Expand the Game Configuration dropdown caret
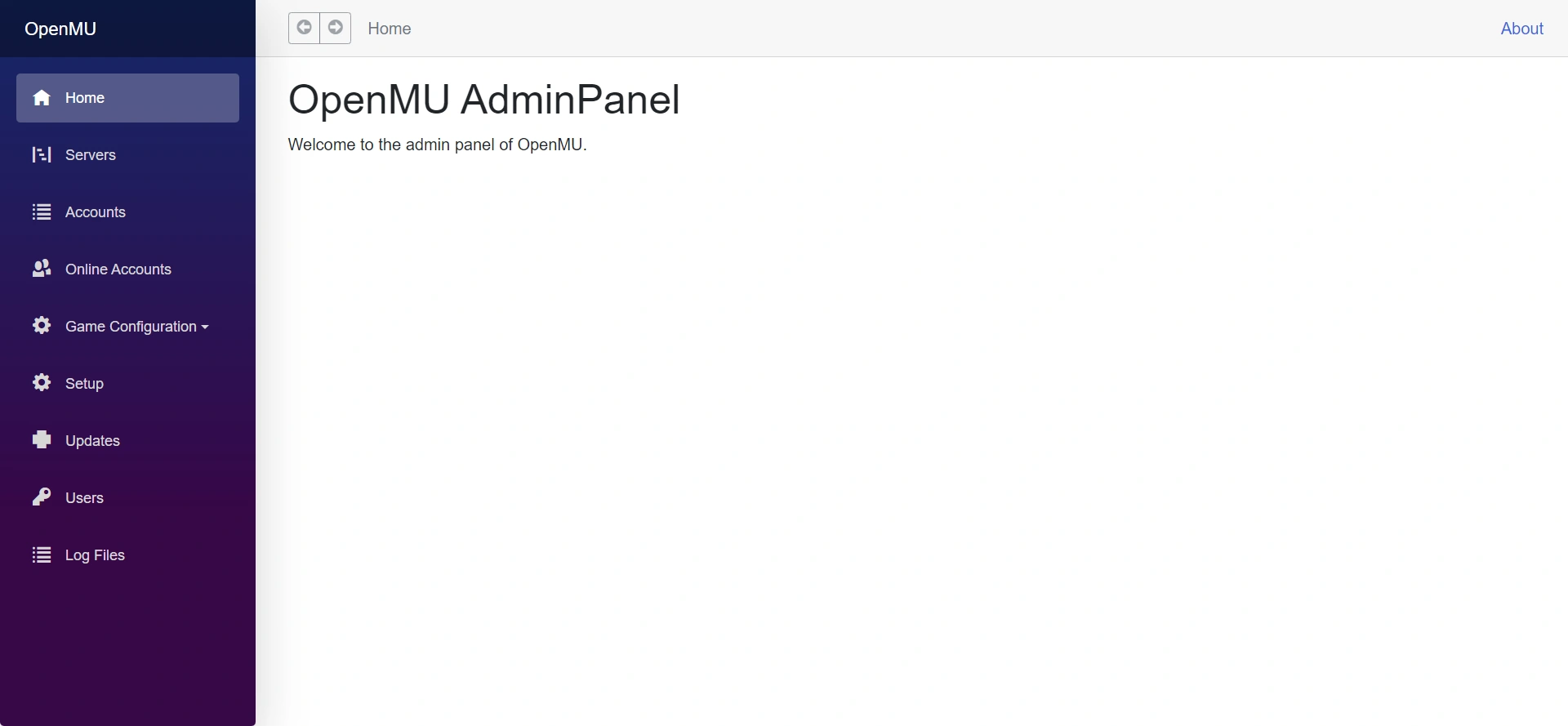The height and width of the screenshot is (726, 1568). tap(205, 327)
